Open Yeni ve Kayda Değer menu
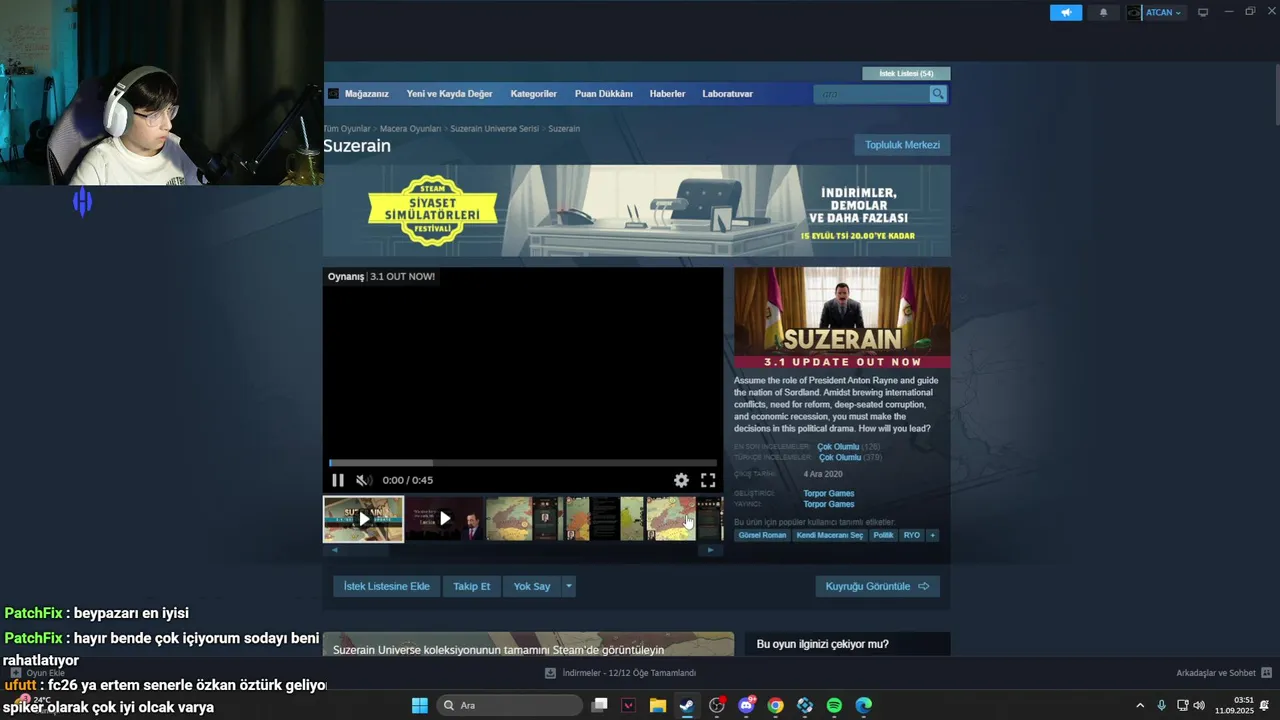The width and height of the screenshot is (1280, 720). click(449, 94)
